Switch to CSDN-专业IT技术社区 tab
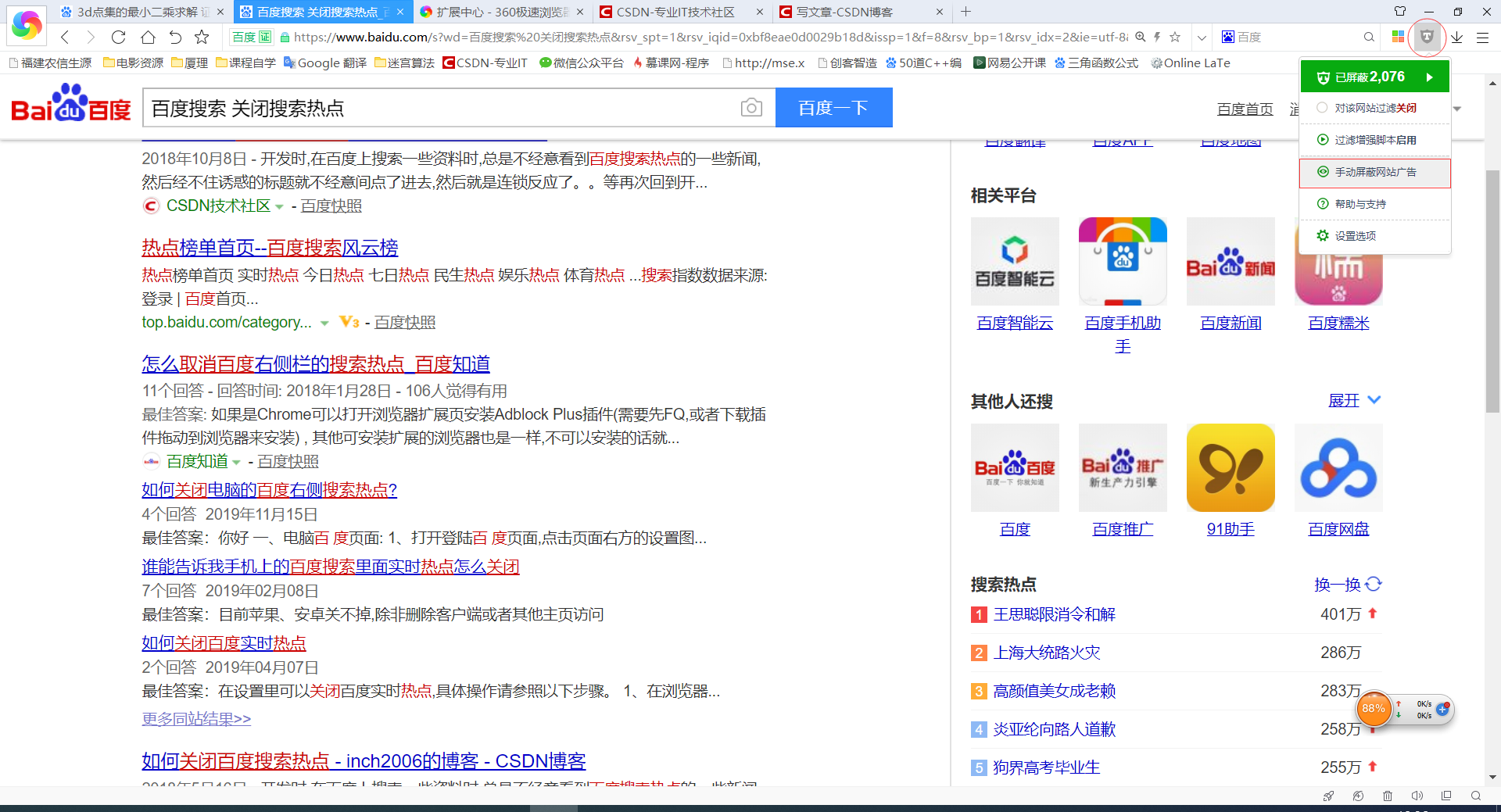The height and width of the screenshot is (812, 1501). [682, 12]
